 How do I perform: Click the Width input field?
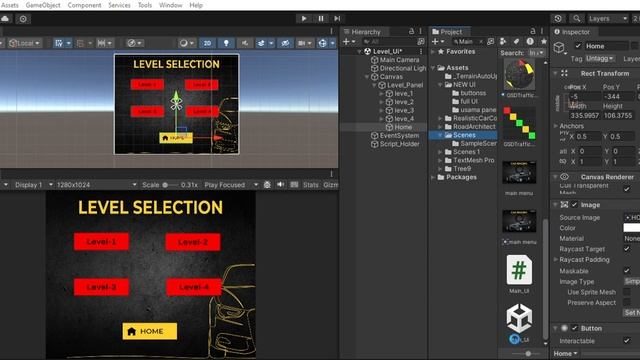pos(584,116)
